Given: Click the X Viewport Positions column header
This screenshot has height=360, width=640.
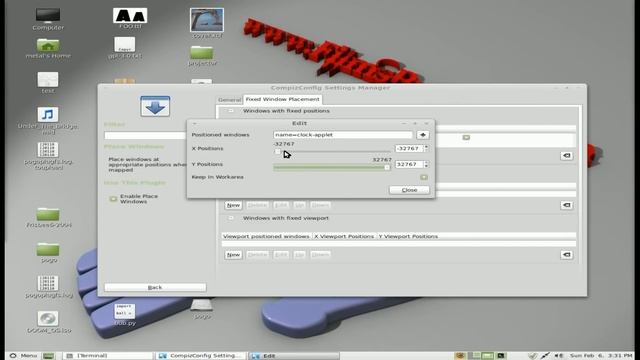Looking at the screenshot, I should pos(344,236).
